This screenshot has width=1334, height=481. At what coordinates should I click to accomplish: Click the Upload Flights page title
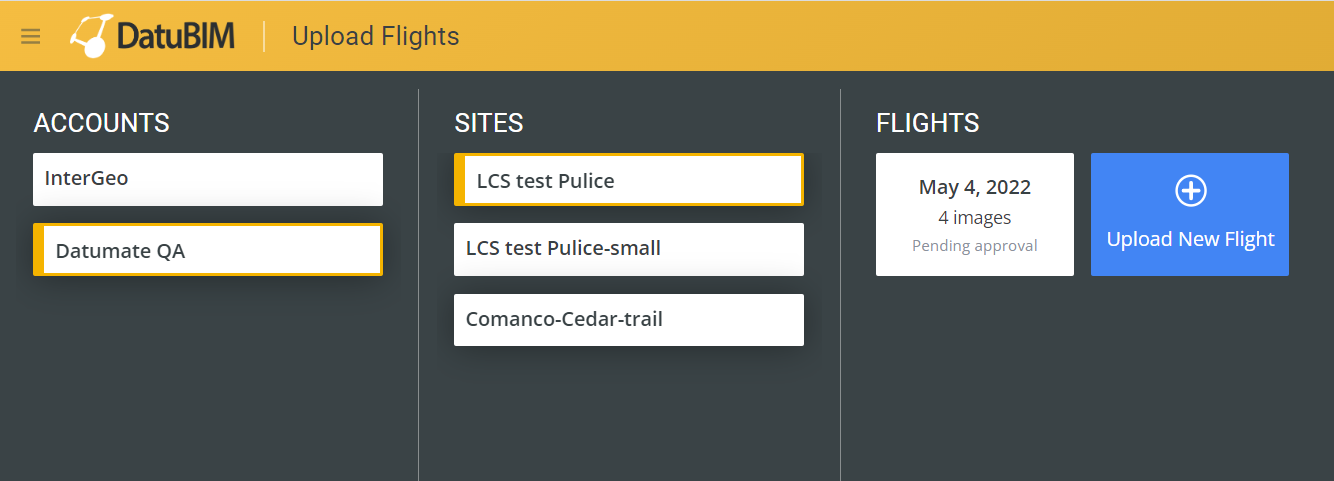click(375, 36)
